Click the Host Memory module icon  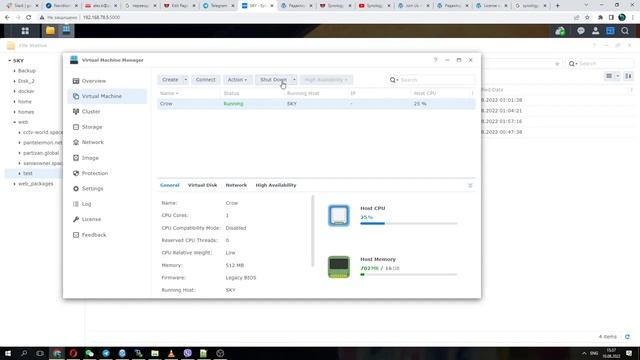pos(339,267)
